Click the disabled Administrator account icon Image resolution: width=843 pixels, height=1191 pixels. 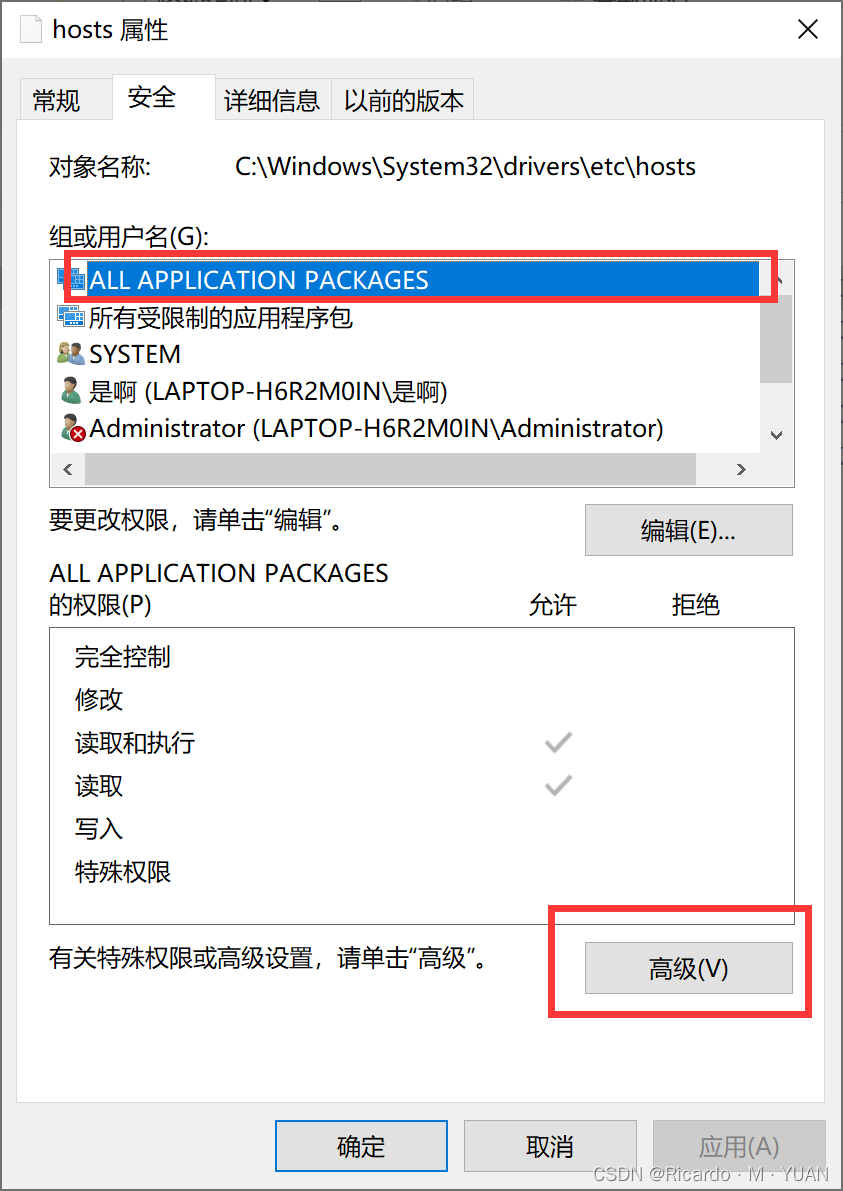coord(72,428)
